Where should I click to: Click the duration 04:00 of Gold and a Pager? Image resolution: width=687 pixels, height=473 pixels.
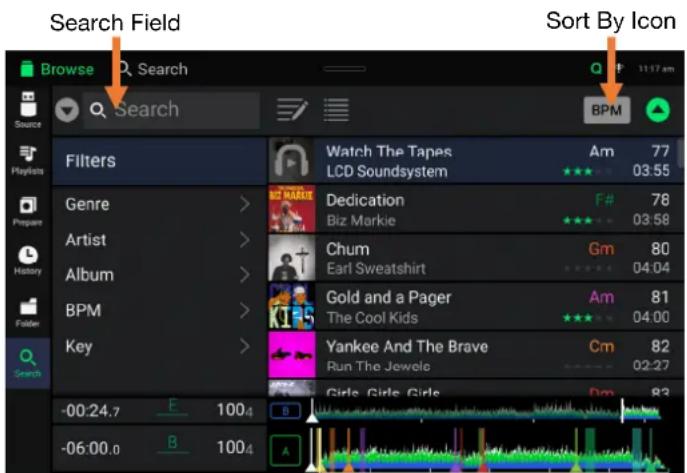click(651, 317)
